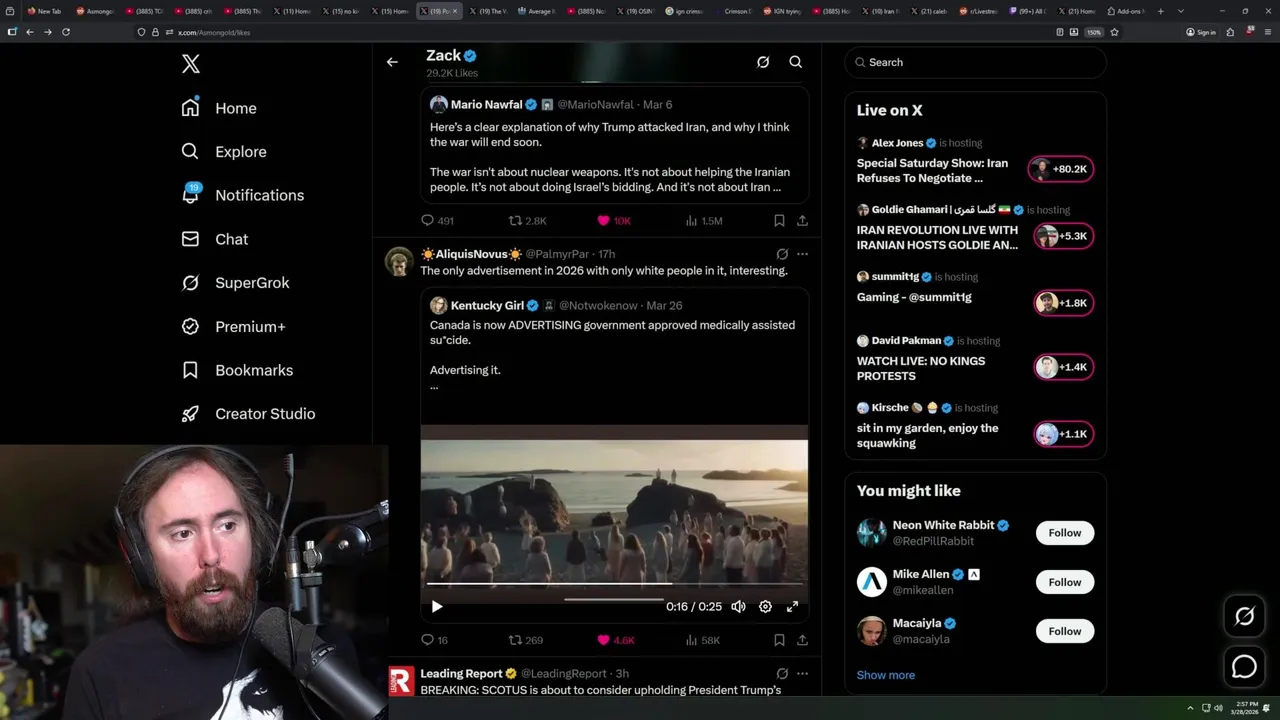Screen dimensions: 1280x720
Task: View the 58K views analytics icon
Action: [702, 640]
